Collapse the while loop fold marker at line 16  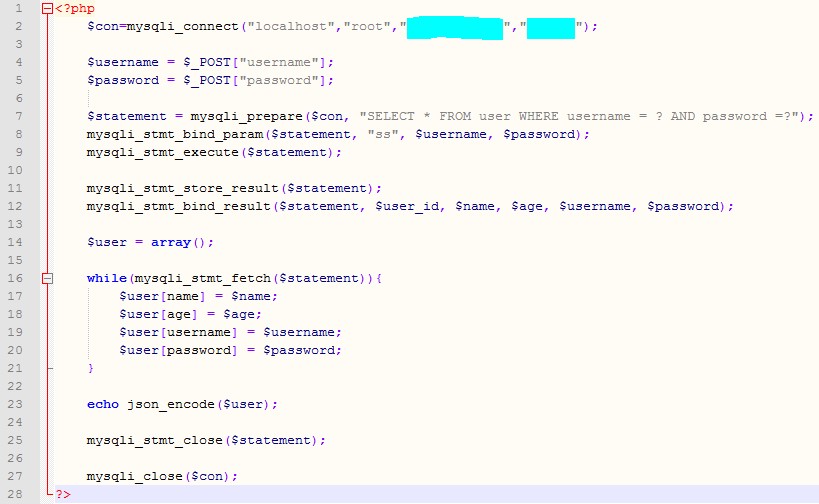pos(48,278)
